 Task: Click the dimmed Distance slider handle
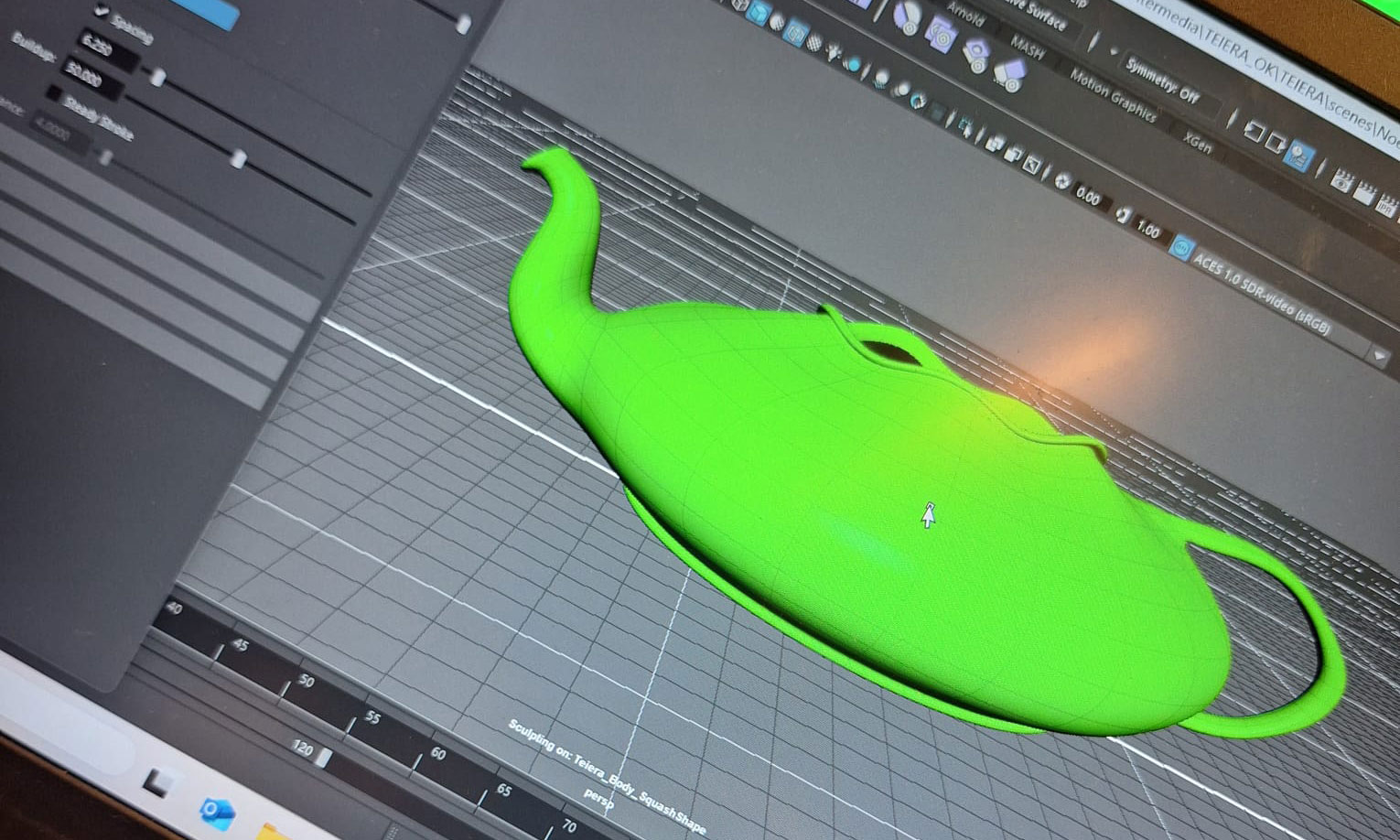105,157
